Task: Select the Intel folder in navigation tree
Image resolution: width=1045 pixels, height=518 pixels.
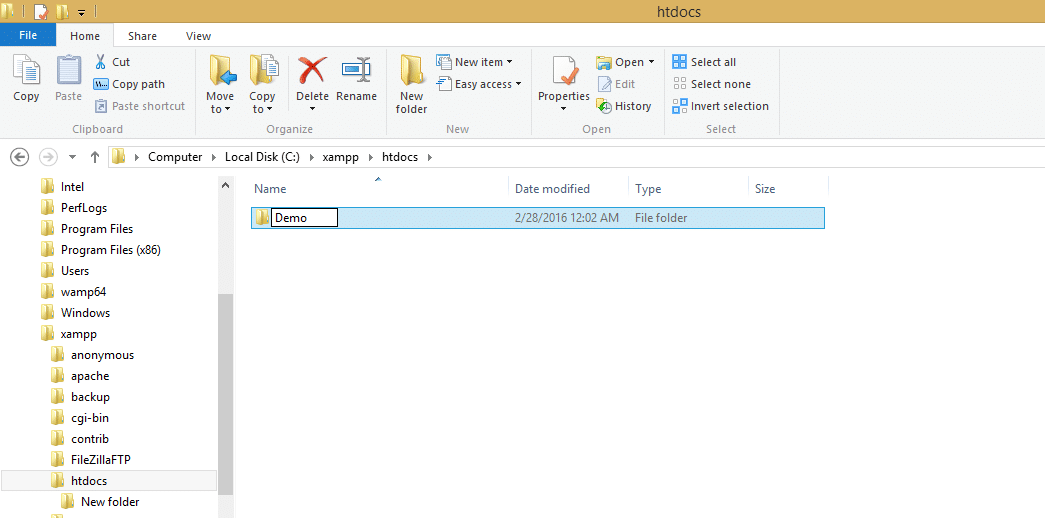Action: tap(72, 187)
